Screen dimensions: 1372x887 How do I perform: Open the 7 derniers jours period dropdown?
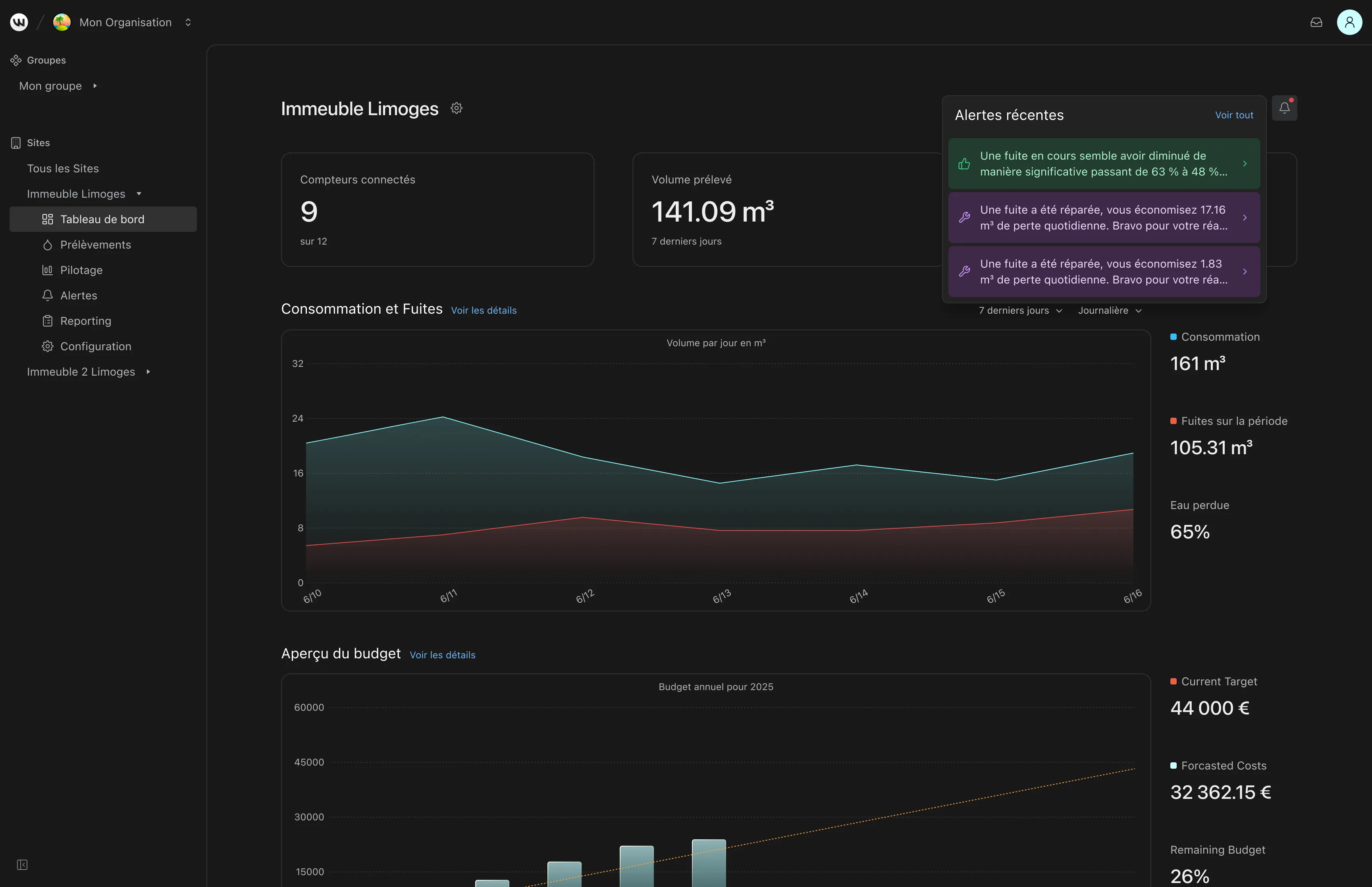[x=1020, y=310]
